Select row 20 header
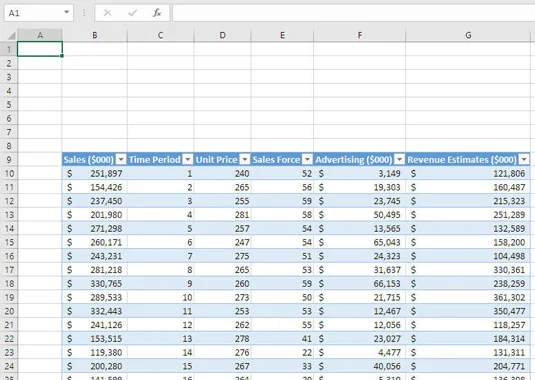The width and height of the screenshot is (535, 380). 9,311
